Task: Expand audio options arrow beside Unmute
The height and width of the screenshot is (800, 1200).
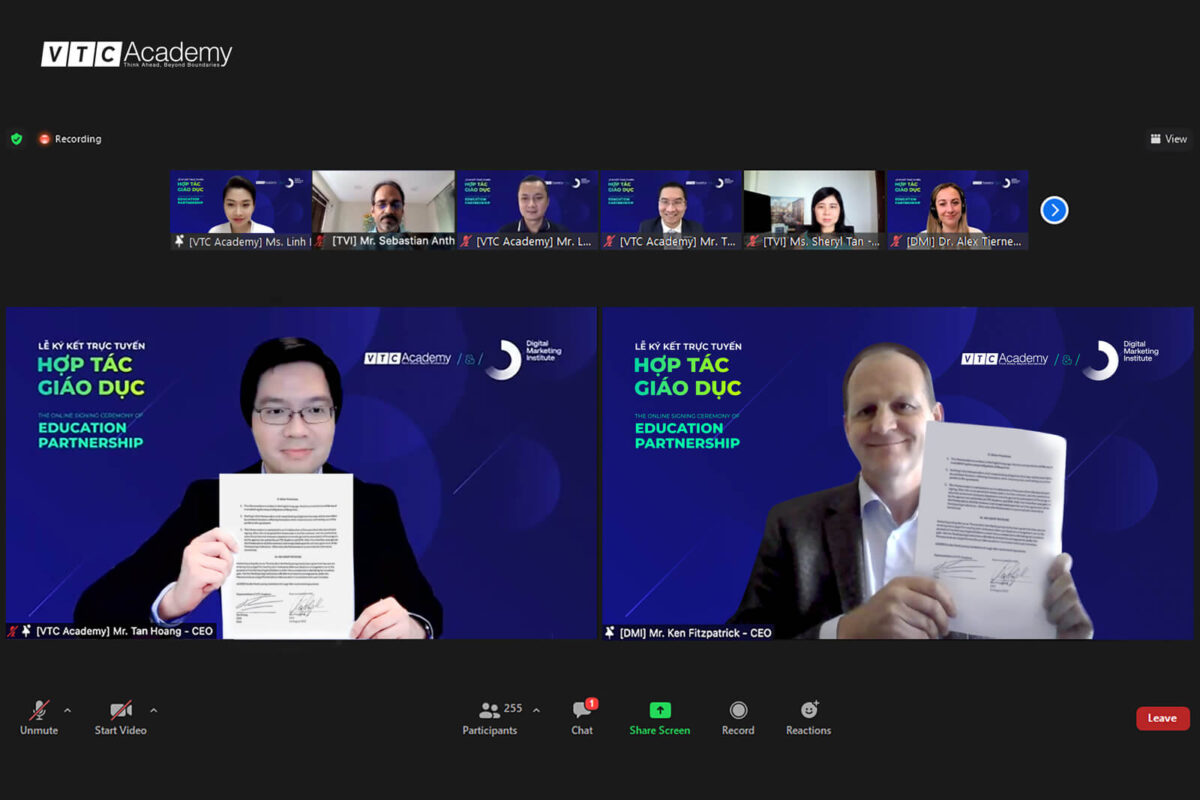Action: [x=67, y=710]
